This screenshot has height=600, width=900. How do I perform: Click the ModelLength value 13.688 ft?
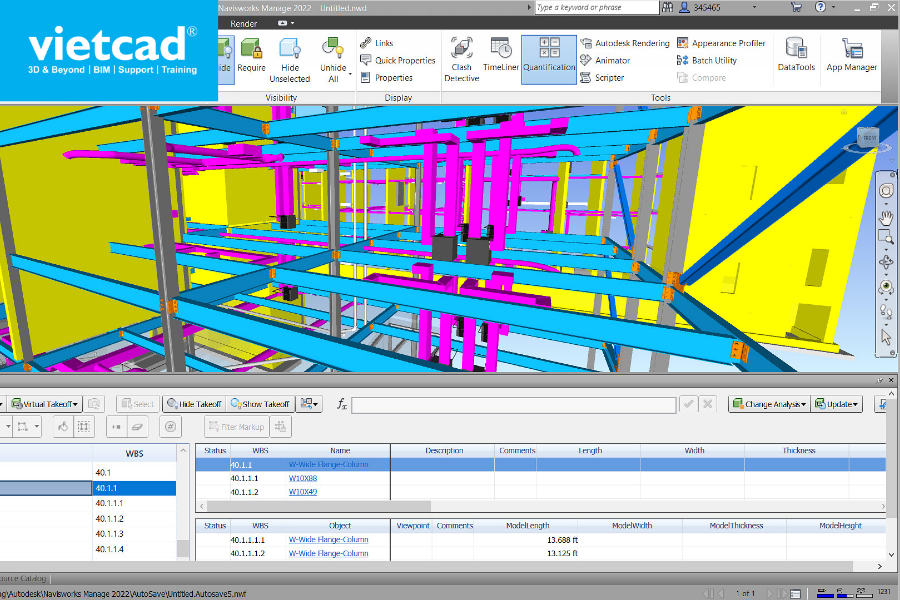click(562, 540)
